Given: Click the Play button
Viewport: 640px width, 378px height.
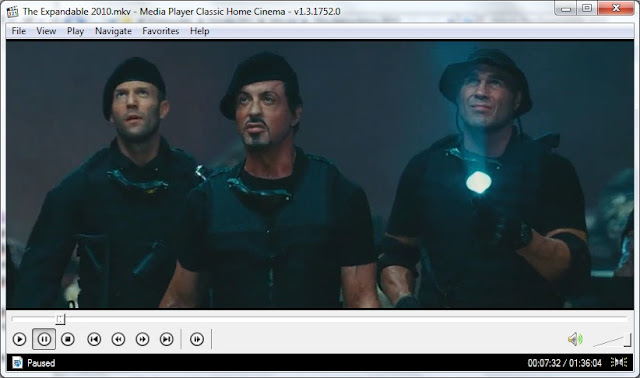Looking at the screenshot, I should (x=19, y=339).
